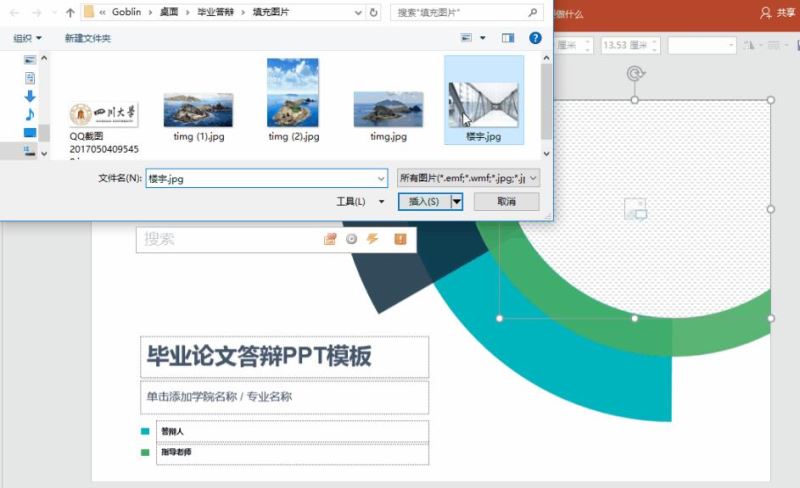
Task: Open Documents in the navigation pane
Action: (30, 78)
